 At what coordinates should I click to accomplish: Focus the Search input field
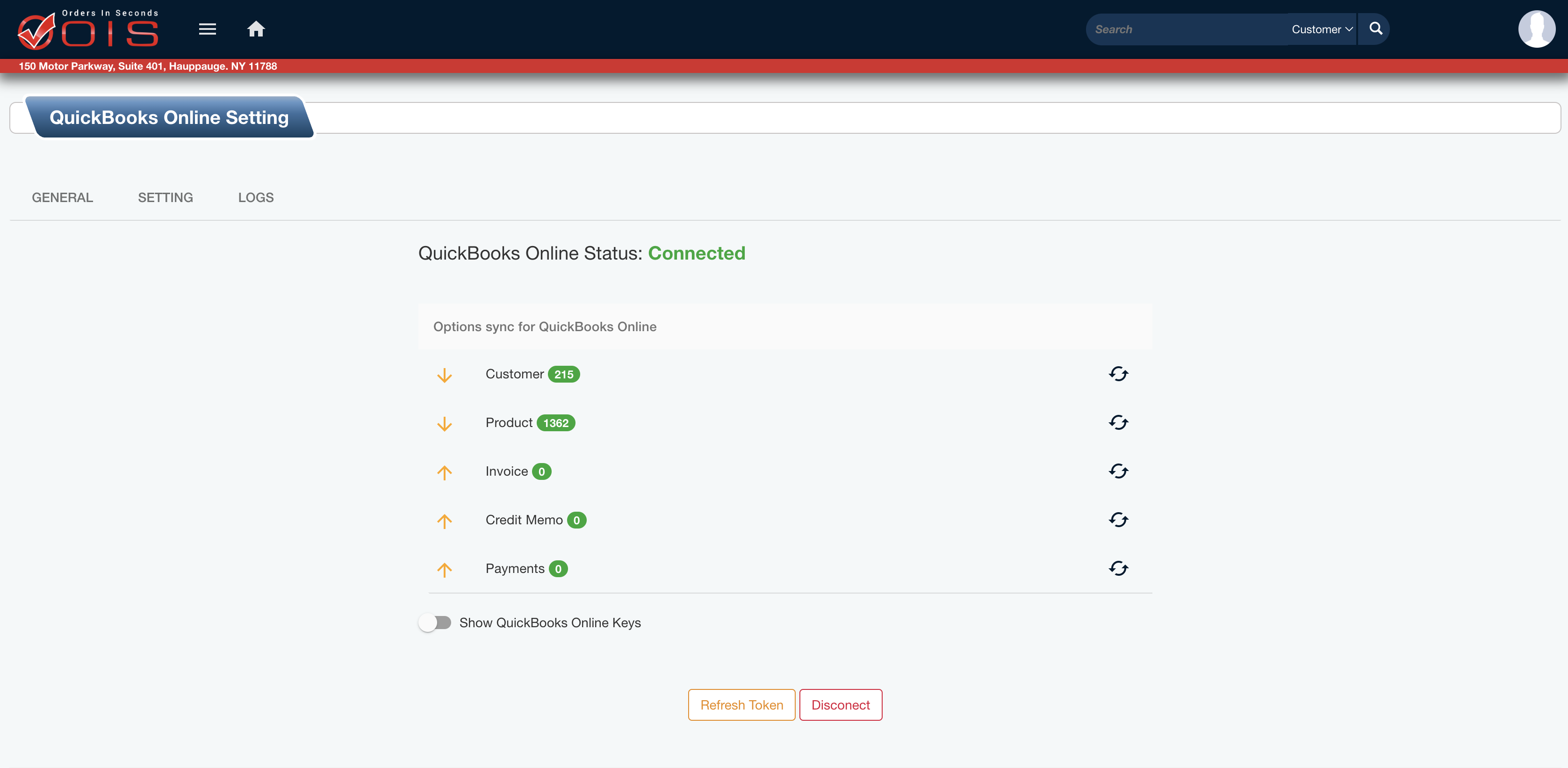click(x=1187, y=29)
